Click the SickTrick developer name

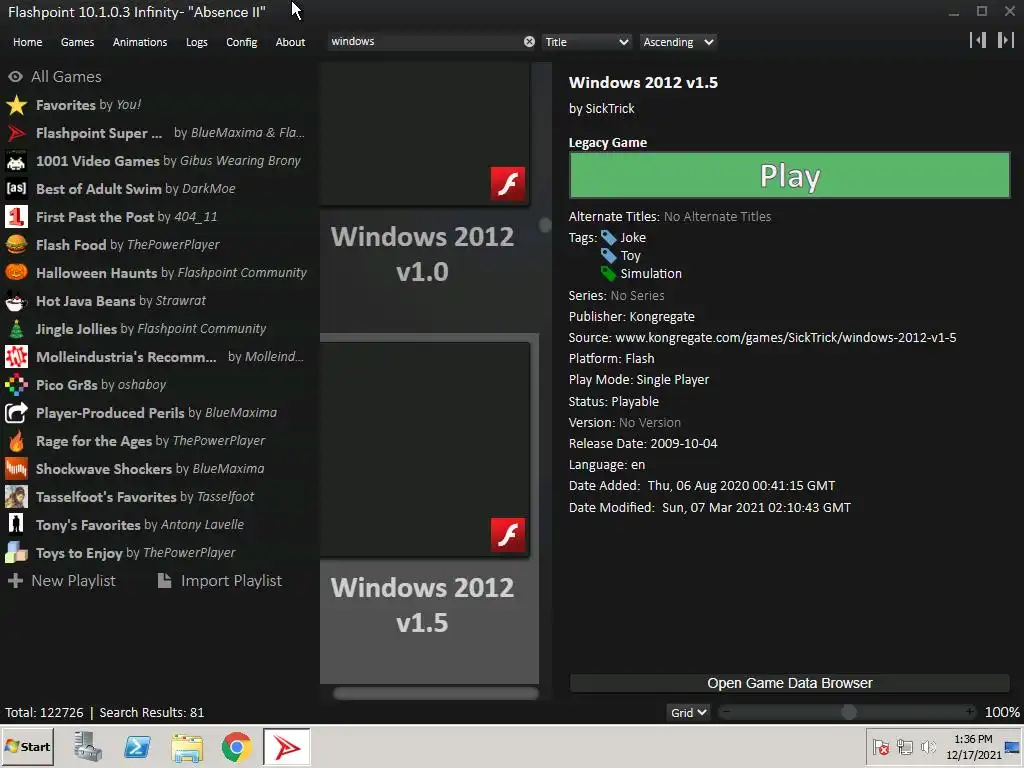tap(610, 109)
